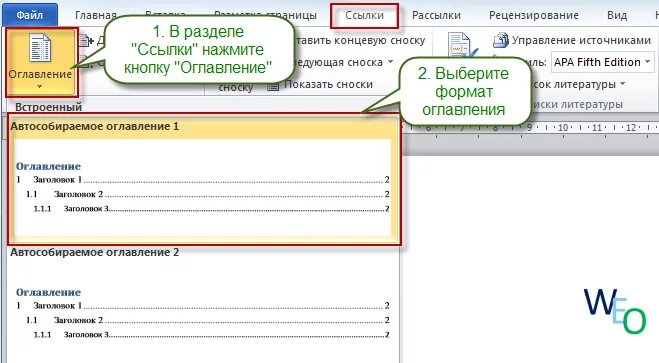Click the horizontal ruler at mark 10
Screen dimensions: 659x363
click(x=563, y=128)
